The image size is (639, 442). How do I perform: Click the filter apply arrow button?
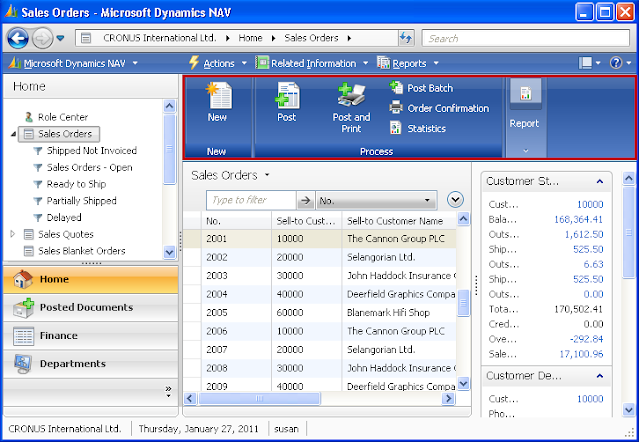pyautogui.click(x=305, y=200)
